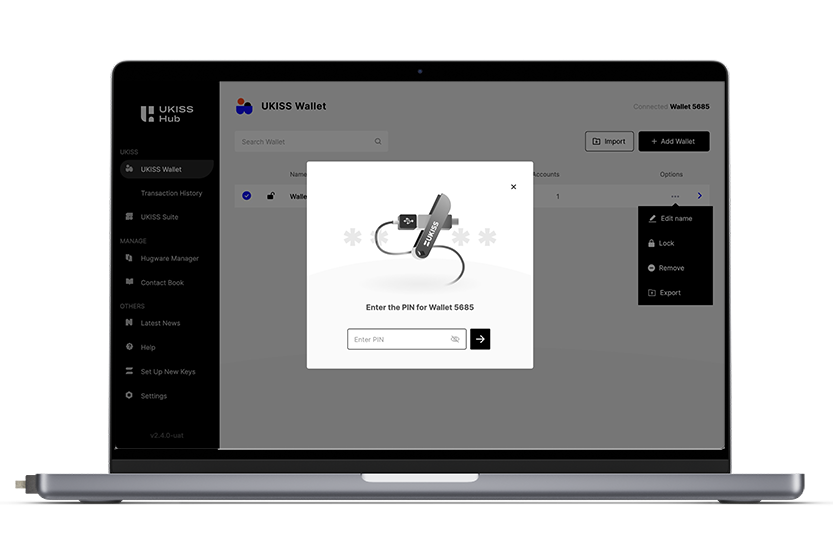
Task: Click Hugware Manager sidebar icon
Action: (x=129, y=258)
